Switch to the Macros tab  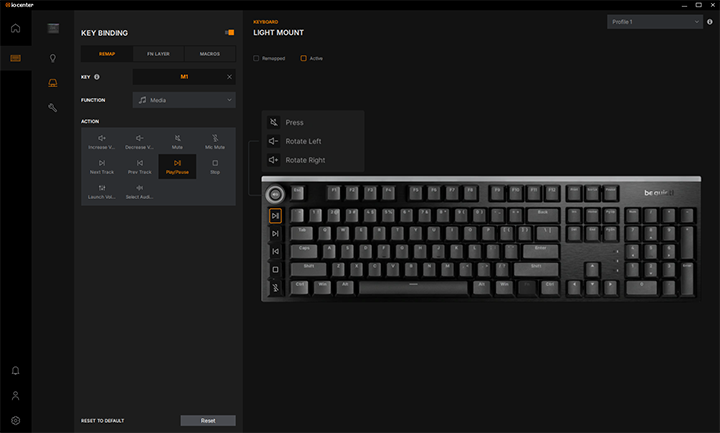(210, 53)
